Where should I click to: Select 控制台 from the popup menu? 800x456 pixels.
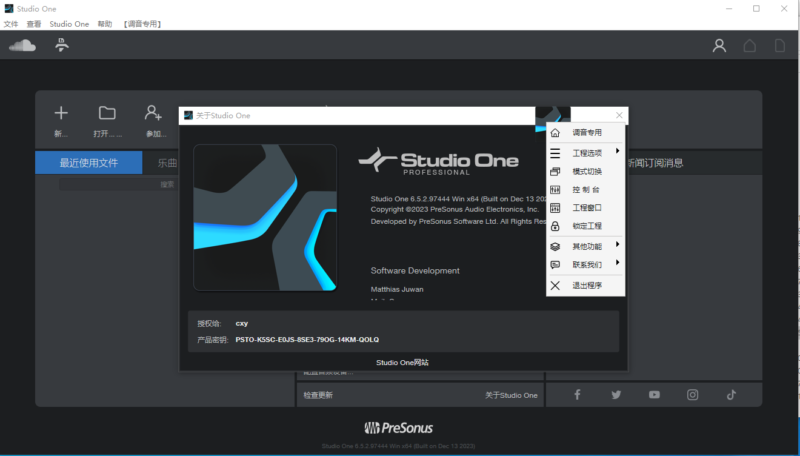click(x=586, y=190)
